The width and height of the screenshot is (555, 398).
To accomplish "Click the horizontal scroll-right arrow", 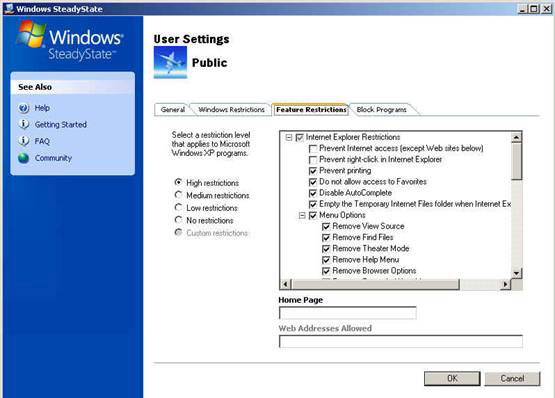I will click(x=505, y=284).
